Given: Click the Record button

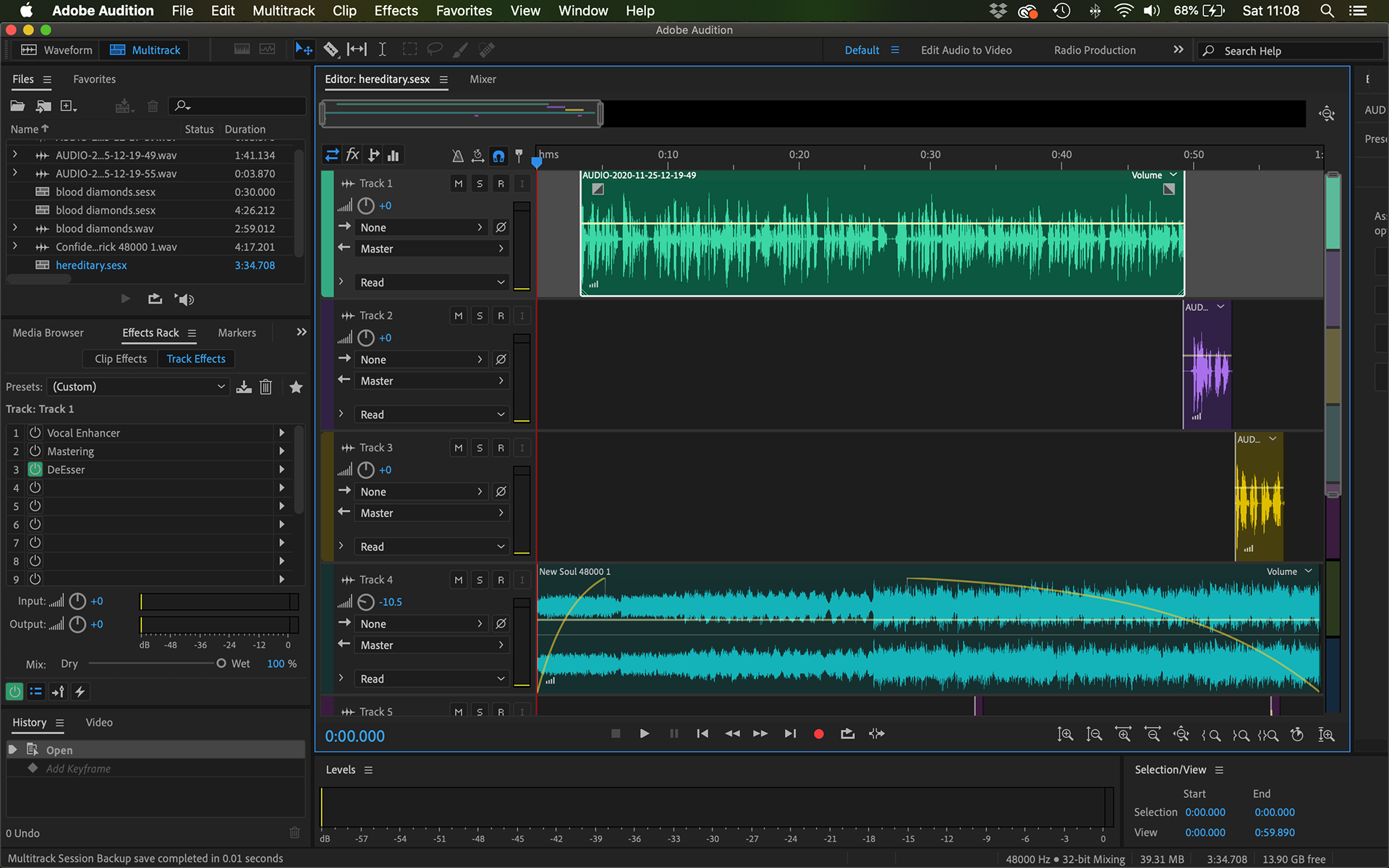Looking at the screenshot, I should (818, 733).
